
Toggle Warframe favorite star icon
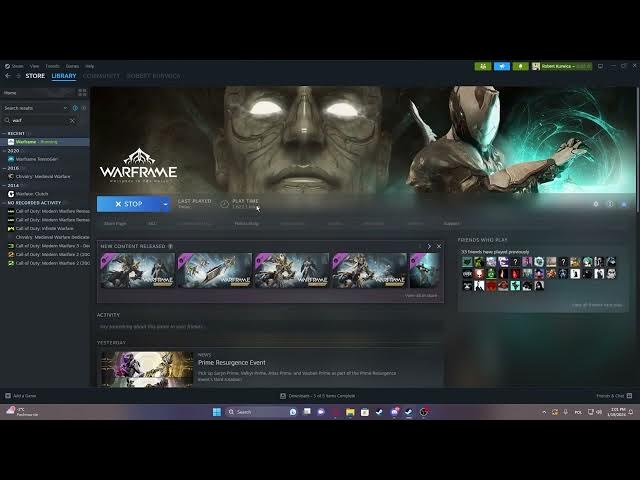click(624, 204)
